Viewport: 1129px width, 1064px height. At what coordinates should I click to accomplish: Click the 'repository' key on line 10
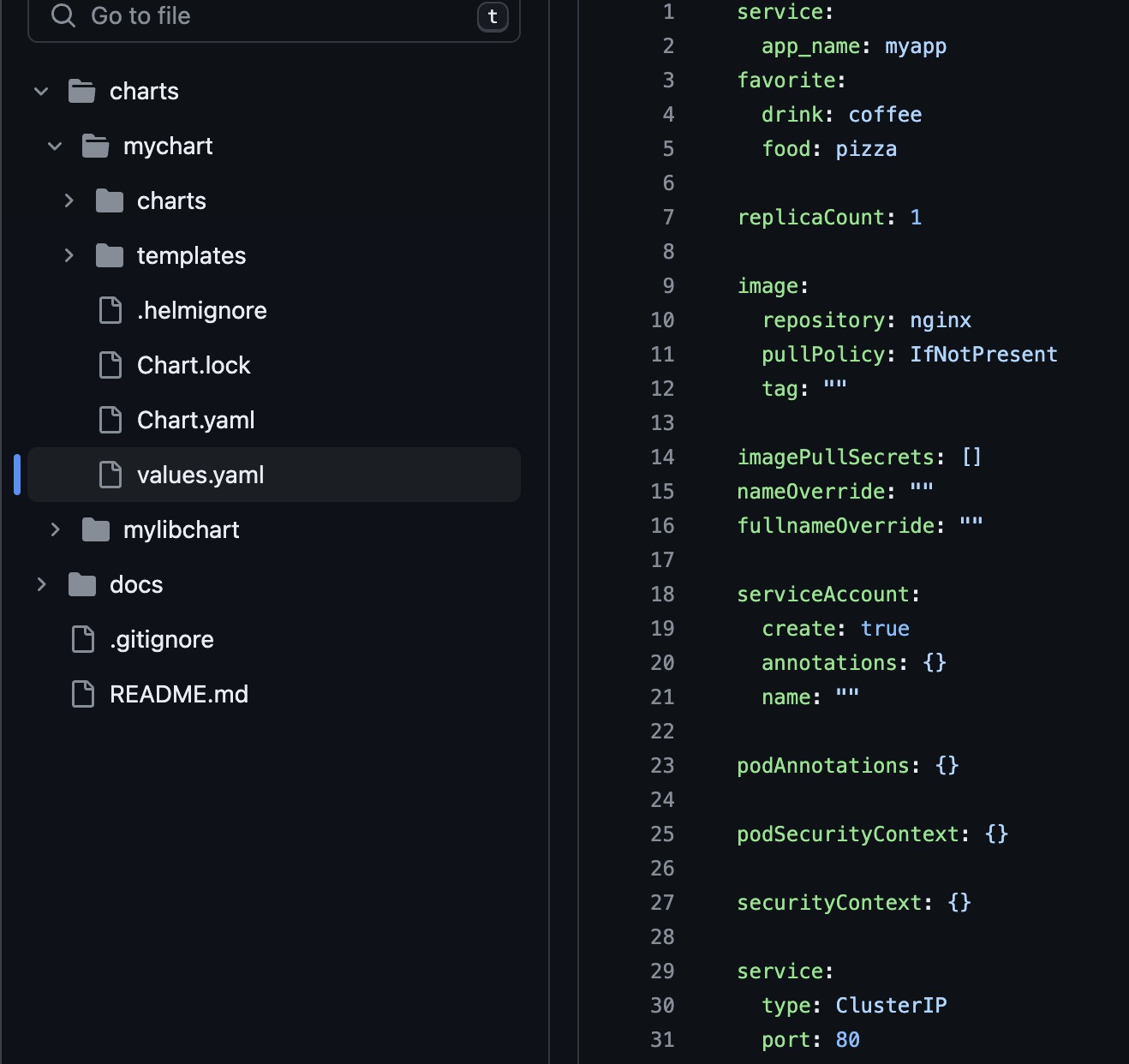point(823,321)
